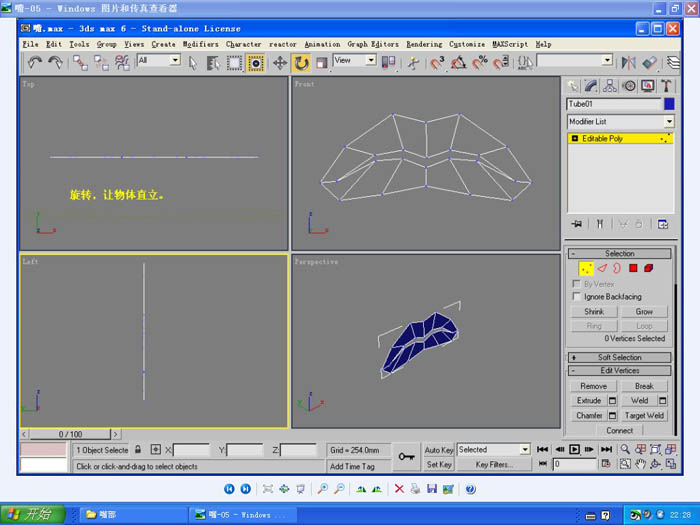
Task: Click the Undo arrow in main toolbar
Action: (x=34, y=62)
